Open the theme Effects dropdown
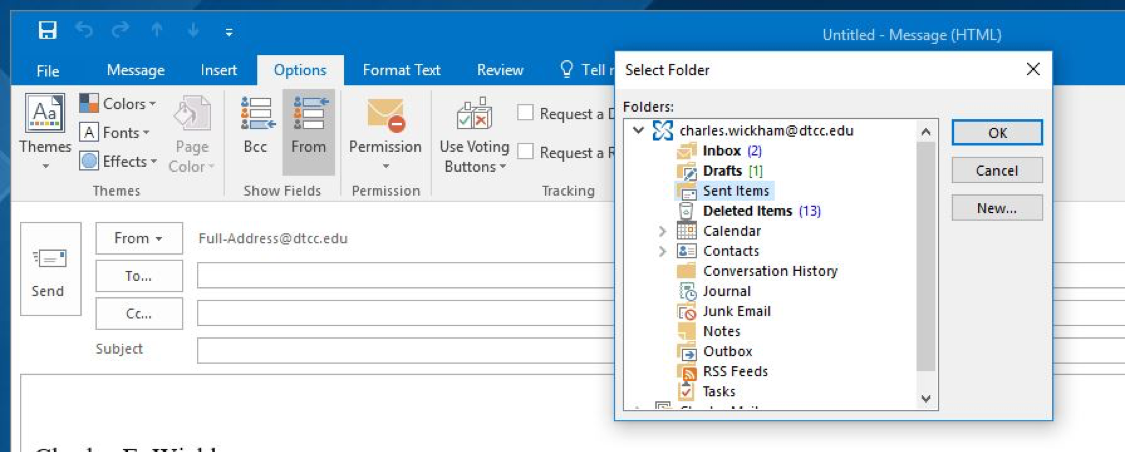Image resolution: width=1125 pixels, height=452 pixels. [118, 161]
